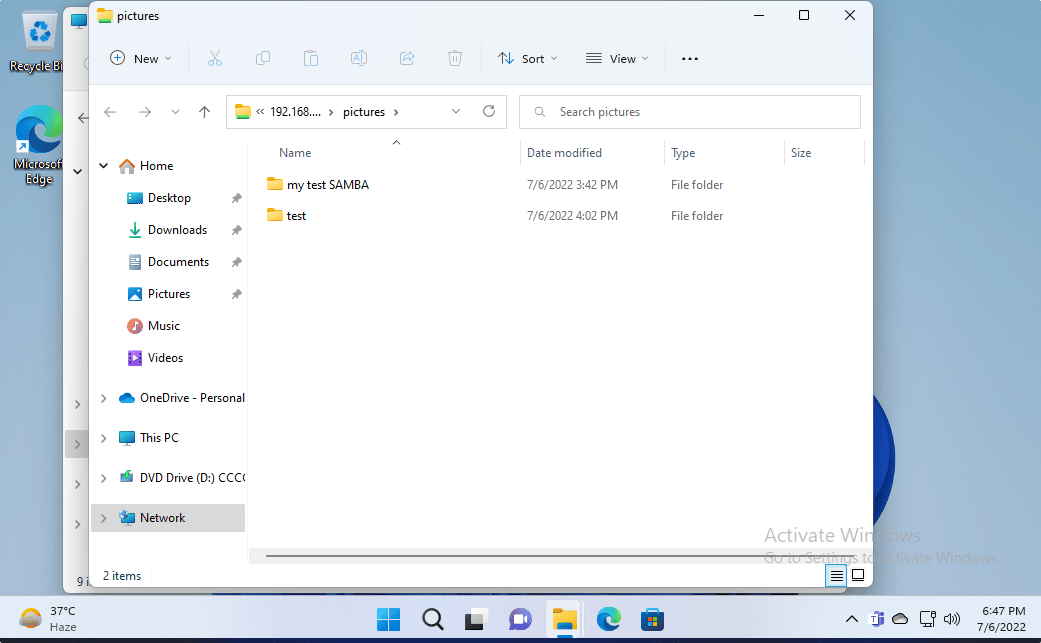This screenshot has height=643, width=1041.
Task: Click the Rename icon in toolbar
Action: pyautogui.click(x=358, y=59)
